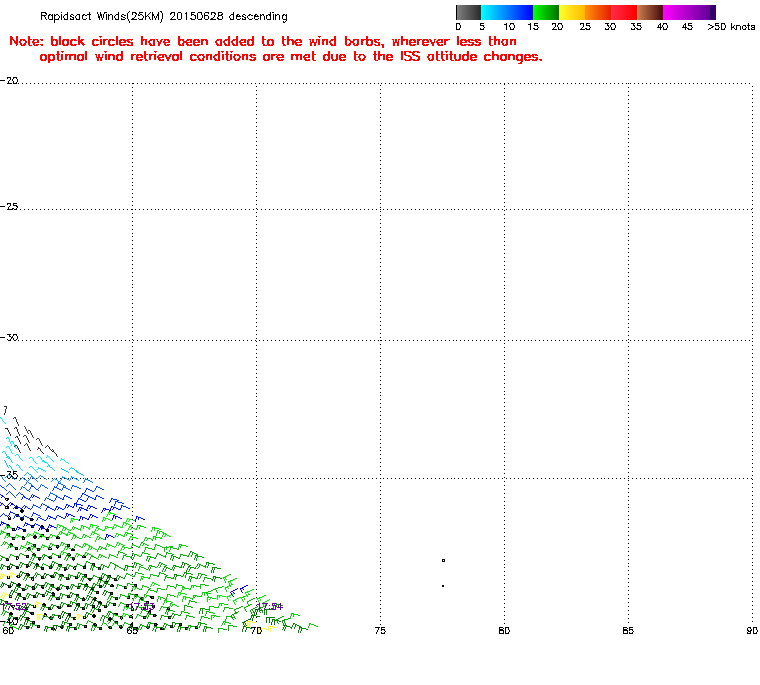Click the purple swath timestamp '17:54'

pos(269,606)
